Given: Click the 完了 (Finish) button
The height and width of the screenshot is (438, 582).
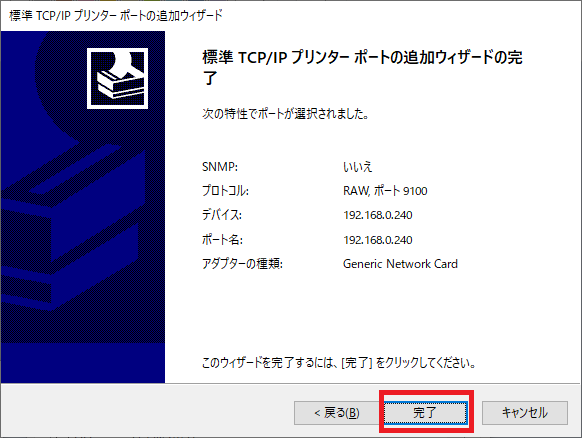Looking at the screenshot, I should coord(425,412).
